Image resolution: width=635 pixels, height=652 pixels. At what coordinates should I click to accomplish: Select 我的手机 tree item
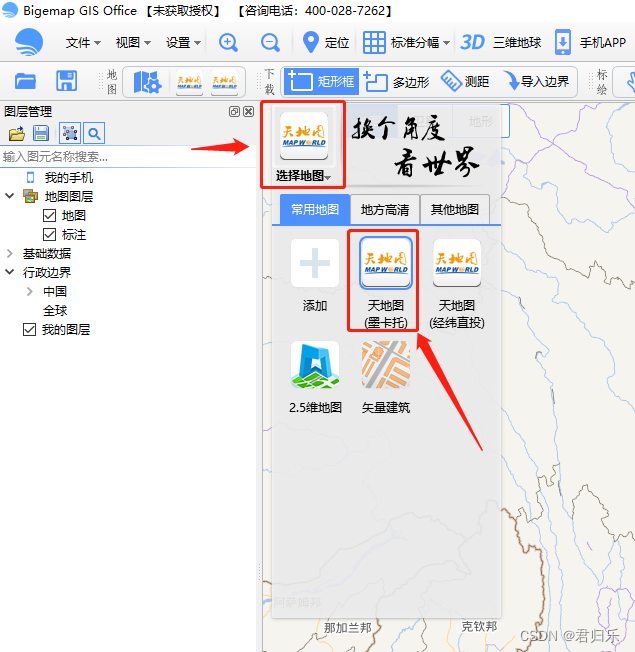[69, 178]
